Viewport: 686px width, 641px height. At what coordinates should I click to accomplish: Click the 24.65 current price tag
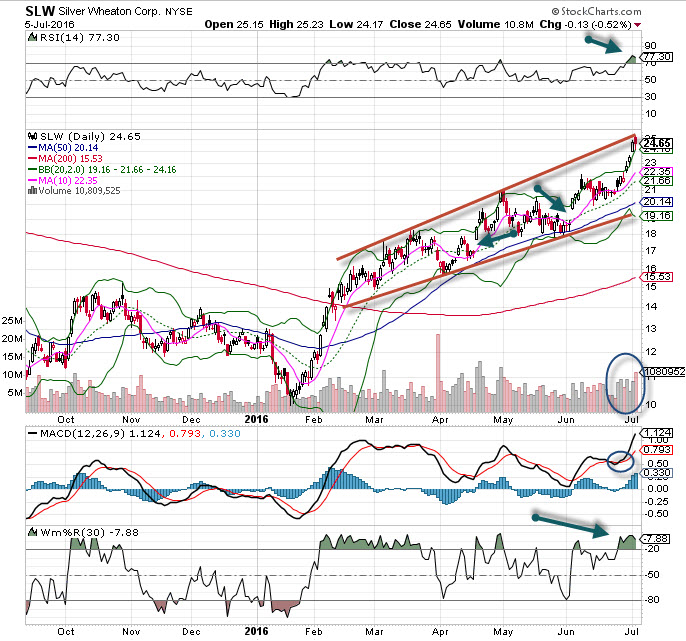click(657, 143)
